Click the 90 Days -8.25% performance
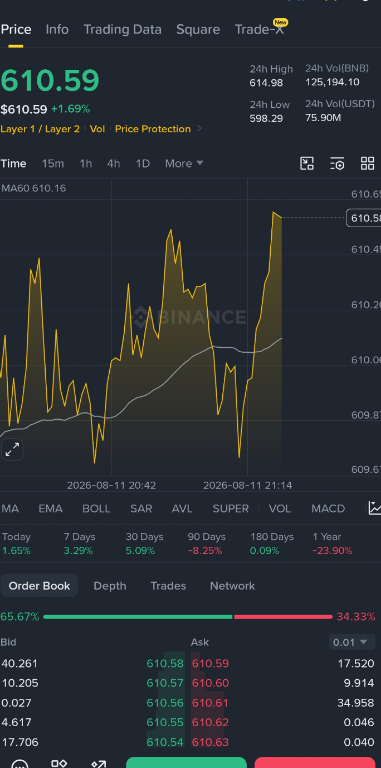 tap(206, 544)
